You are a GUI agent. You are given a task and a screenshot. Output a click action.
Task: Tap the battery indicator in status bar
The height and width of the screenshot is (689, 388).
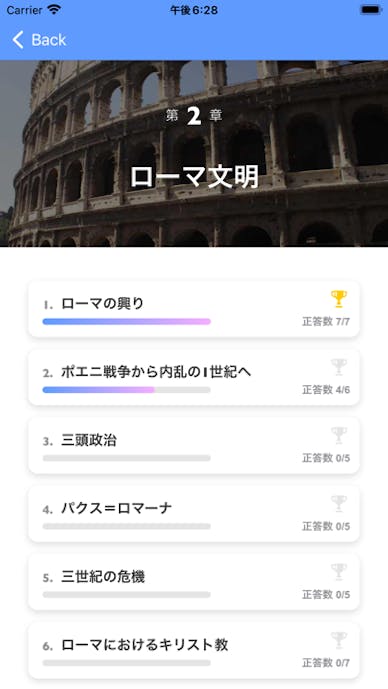[x=371, y=10]
